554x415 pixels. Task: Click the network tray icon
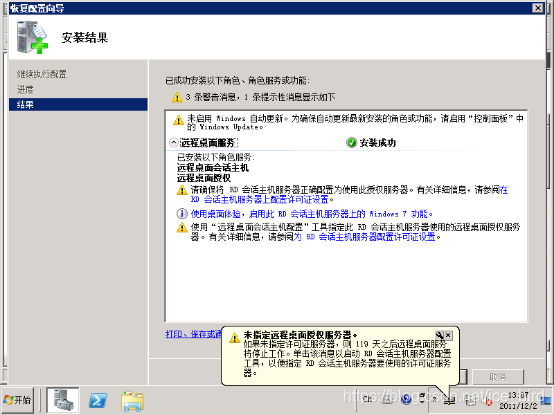coord(470,401)
